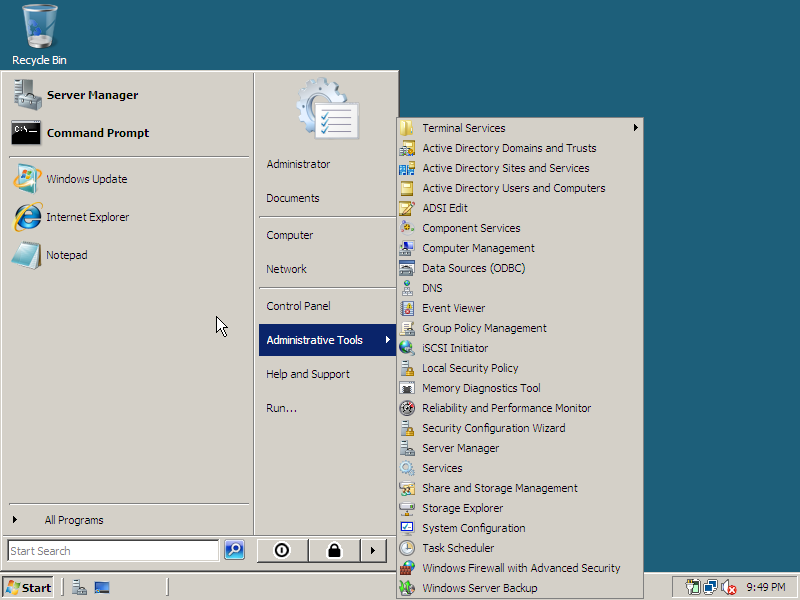
Task: Open Network from Start menu
Action: pyautogui.click(x=327, y=269)
